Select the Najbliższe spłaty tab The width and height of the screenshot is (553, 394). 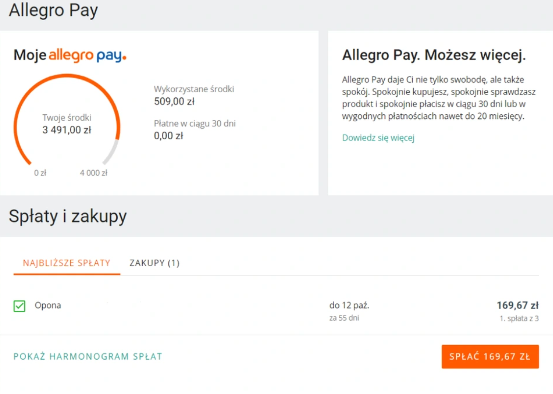coord(67,263)
